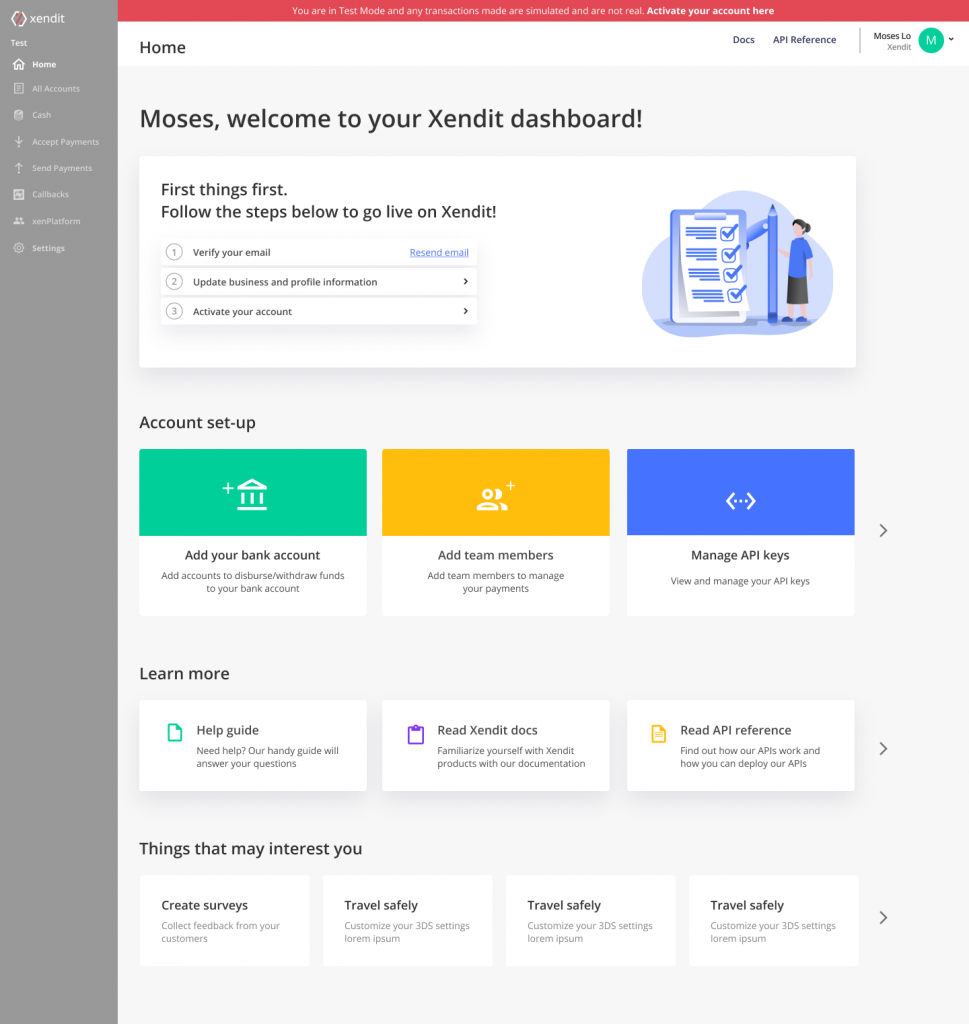969x1024 pixels.
Task: Click the Test mode label in sidebar
Action: (x=19, y=43)
